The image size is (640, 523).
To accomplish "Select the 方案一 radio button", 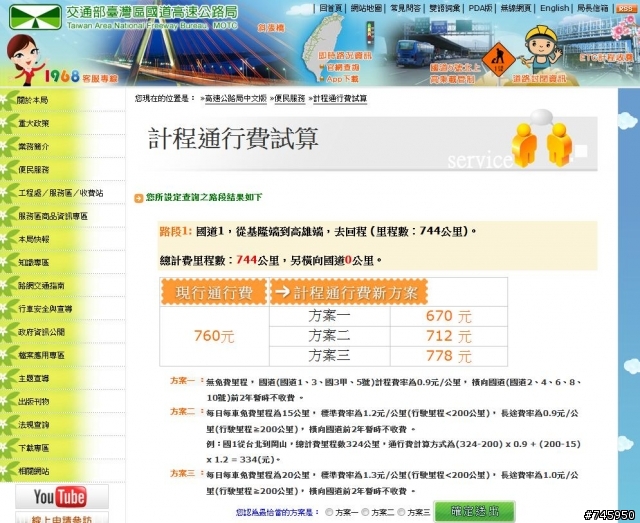I will click(329, 512).
